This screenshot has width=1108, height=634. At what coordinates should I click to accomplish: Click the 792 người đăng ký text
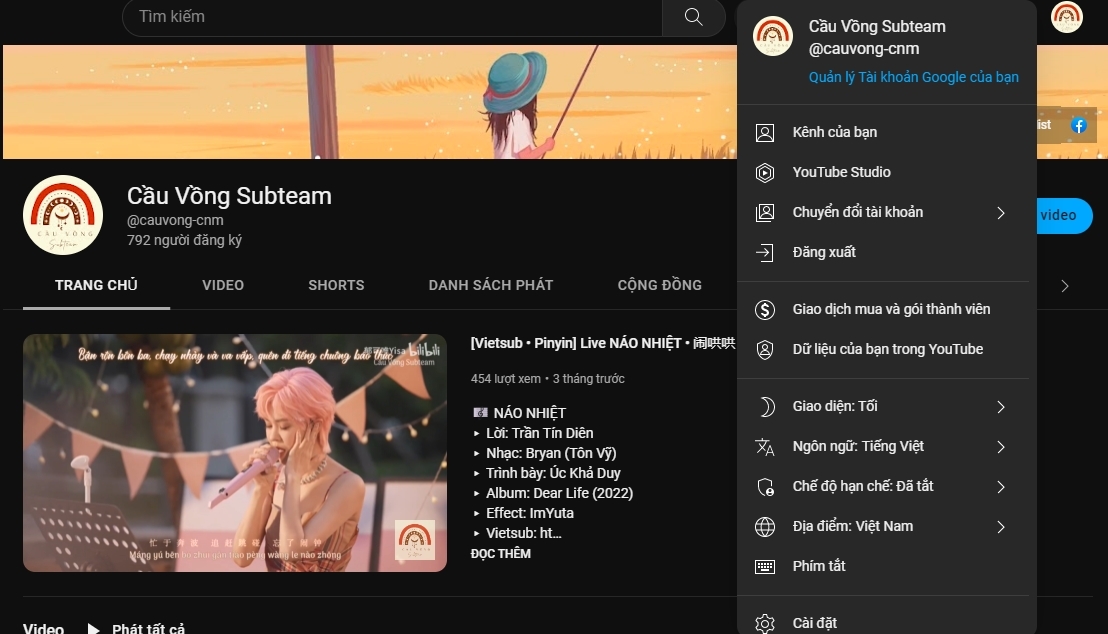(x=184, y=240)
